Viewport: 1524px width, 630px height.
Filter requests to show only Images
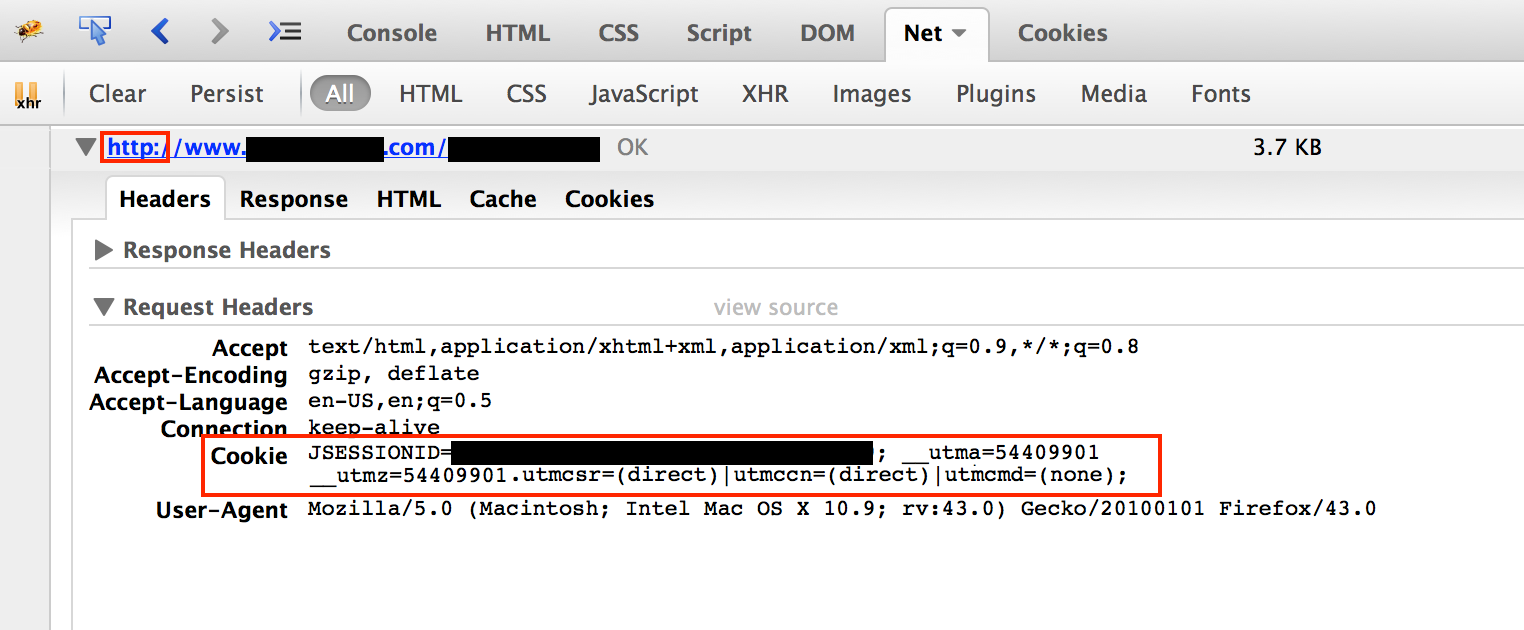[x=871, y=93]
